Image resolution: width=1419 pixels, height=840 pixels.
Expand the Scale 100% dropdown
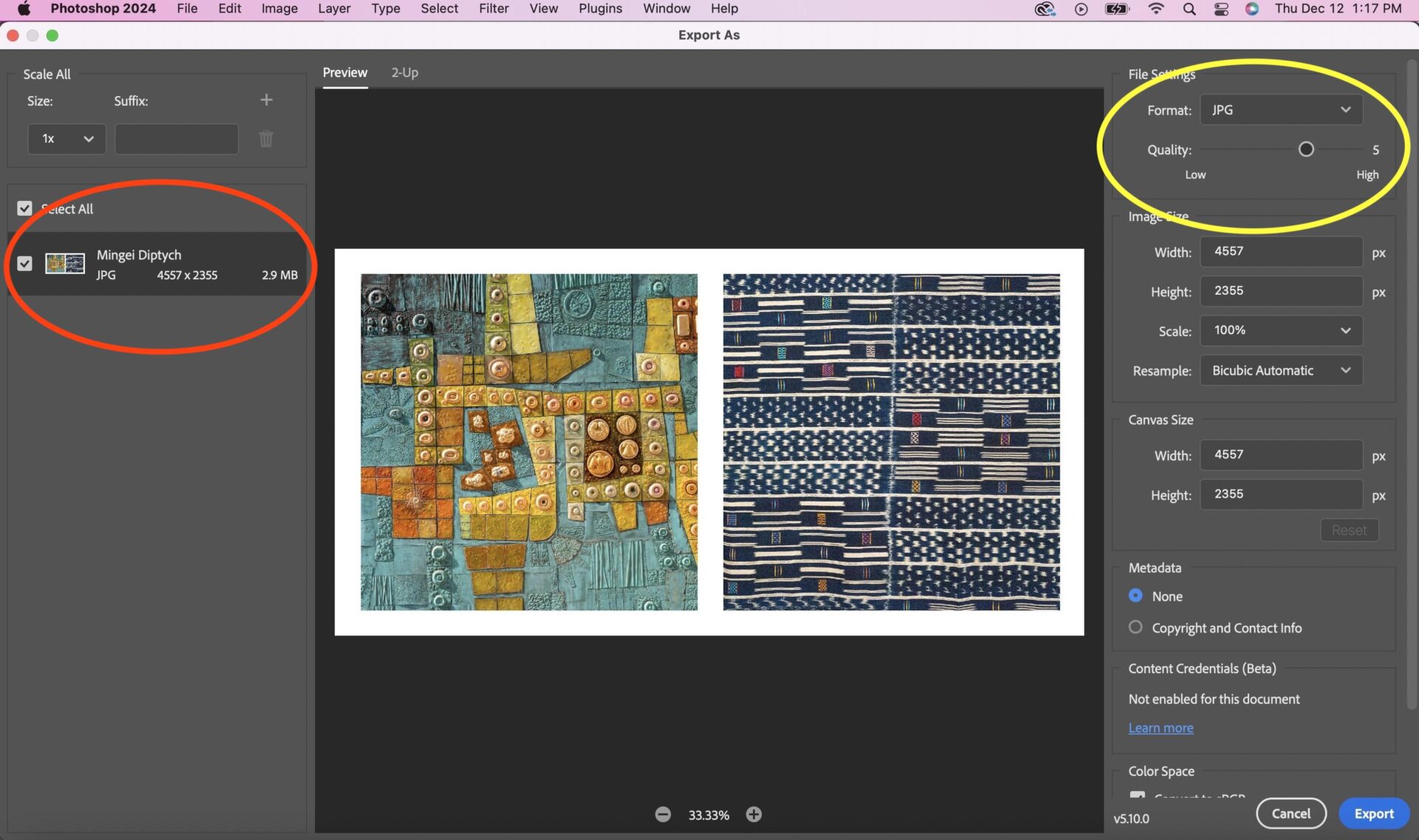(x=1281, y=330)
